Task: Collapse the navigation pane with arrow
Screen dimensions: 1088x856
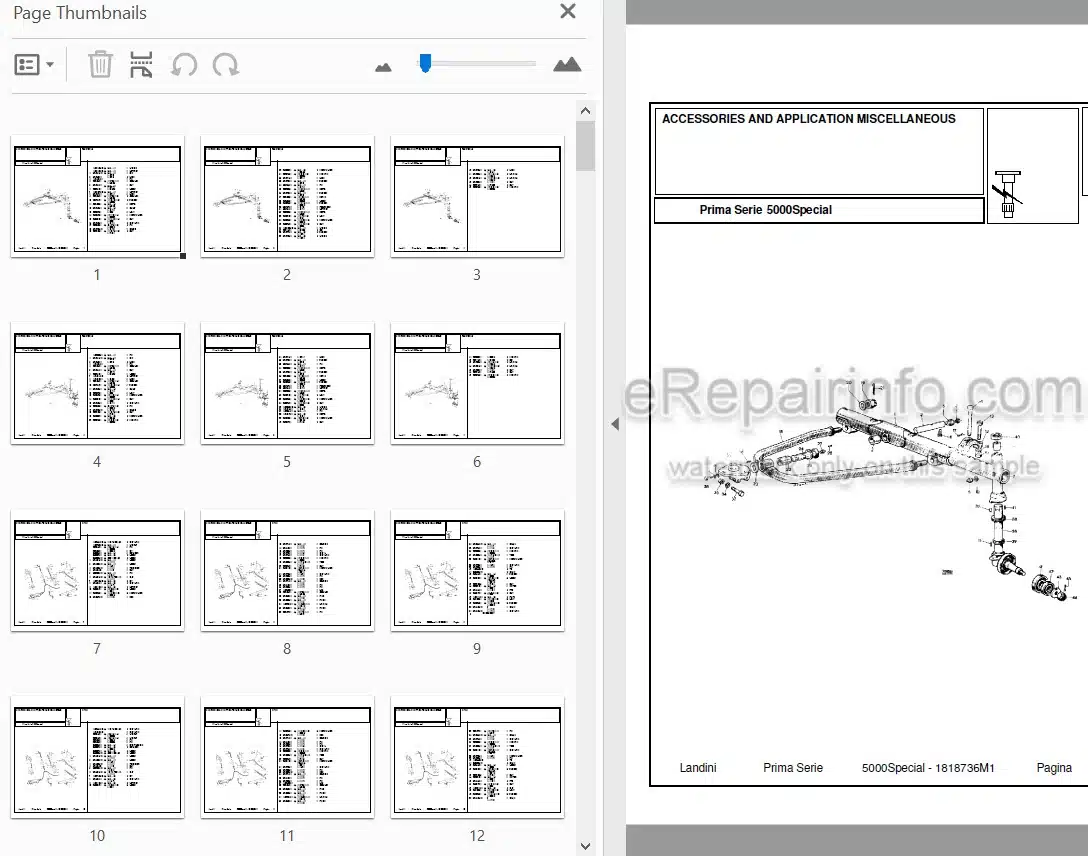Action: click(615, 424)
